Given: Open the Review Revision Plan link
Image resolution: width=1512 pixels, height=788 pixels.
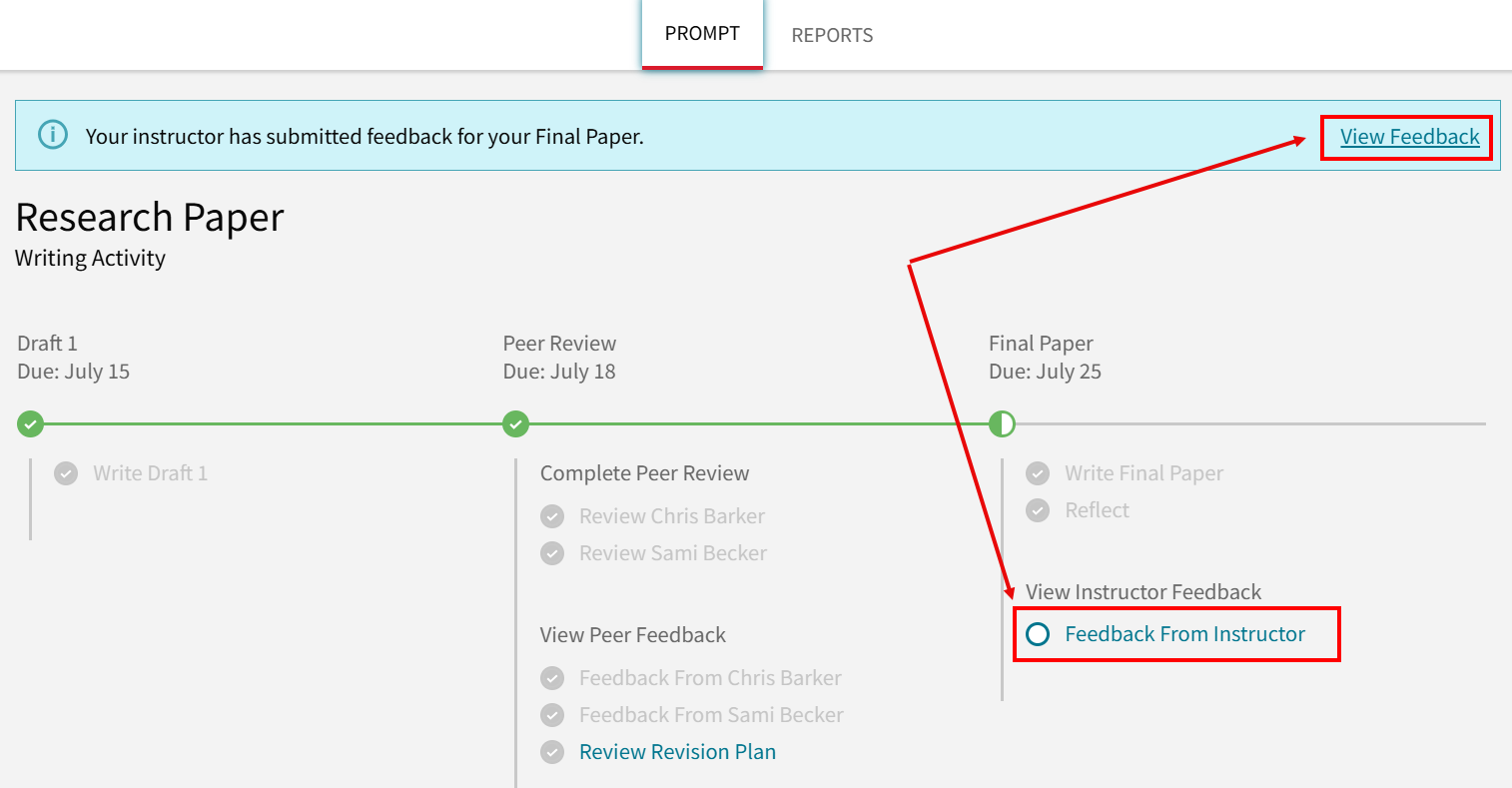Looking at the screenshot, I should (677, 752).
